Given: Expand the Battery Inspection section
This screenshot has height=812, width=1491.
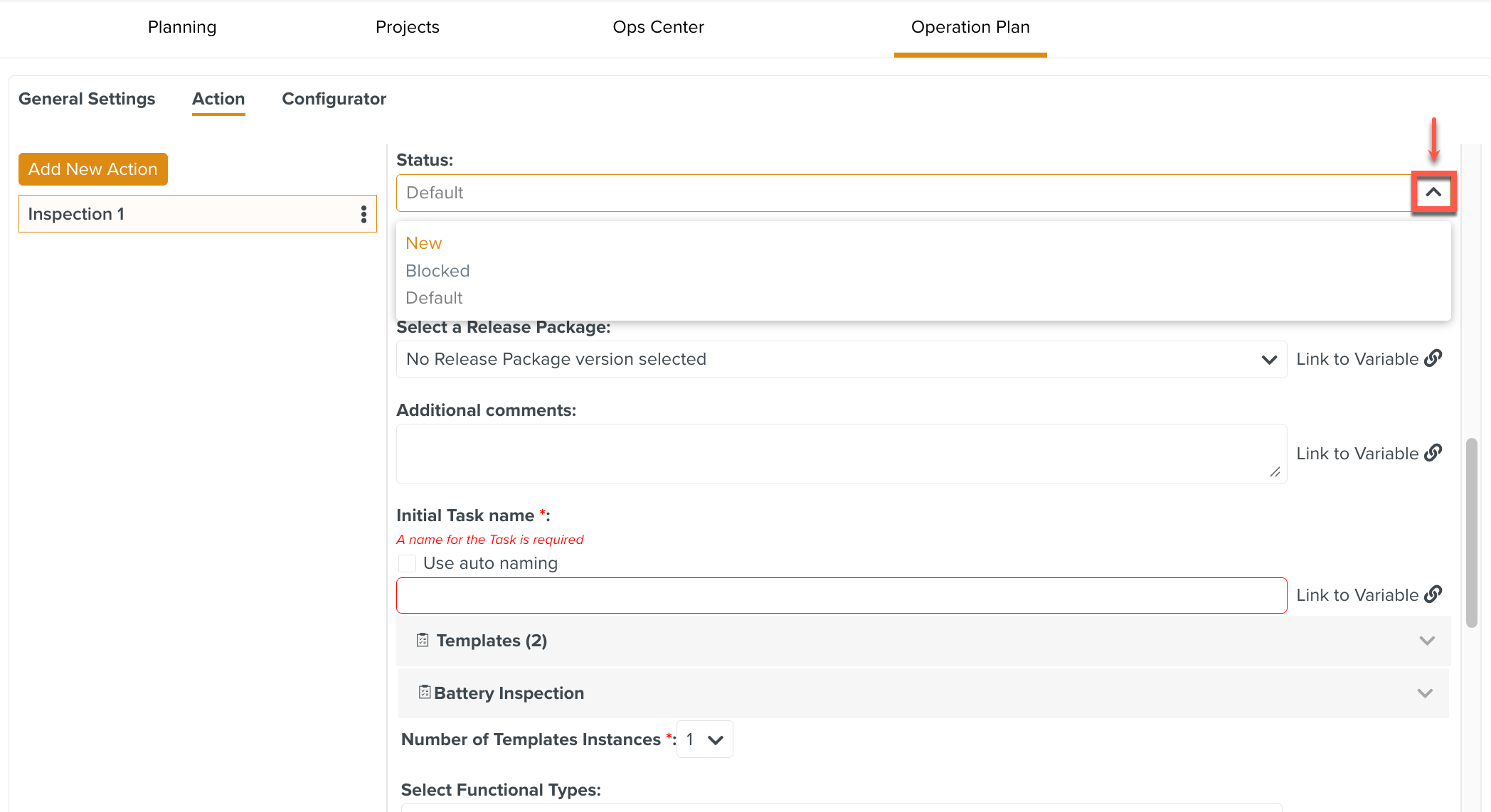Looking at the screenshot, I should pyautogui.click(x=1425, y=693).
